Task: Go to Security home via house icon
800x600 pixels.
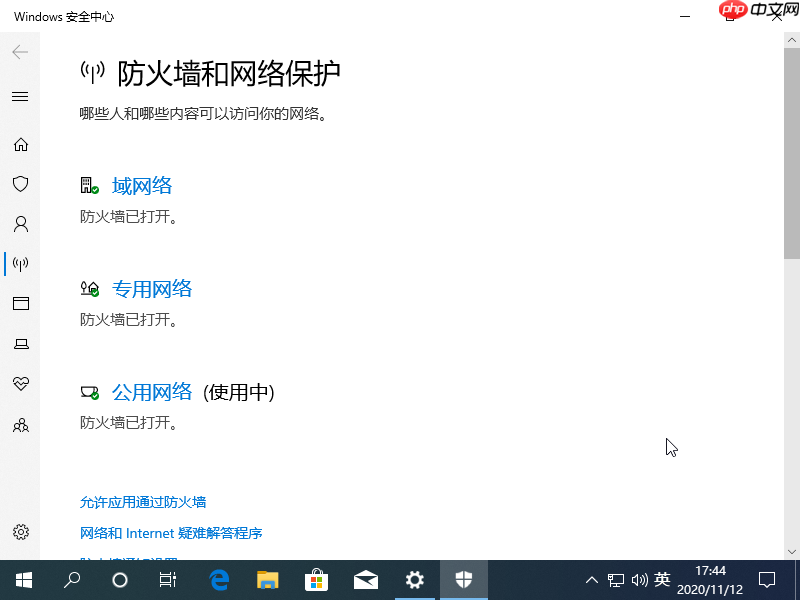Action: click(x=20, y=144)
